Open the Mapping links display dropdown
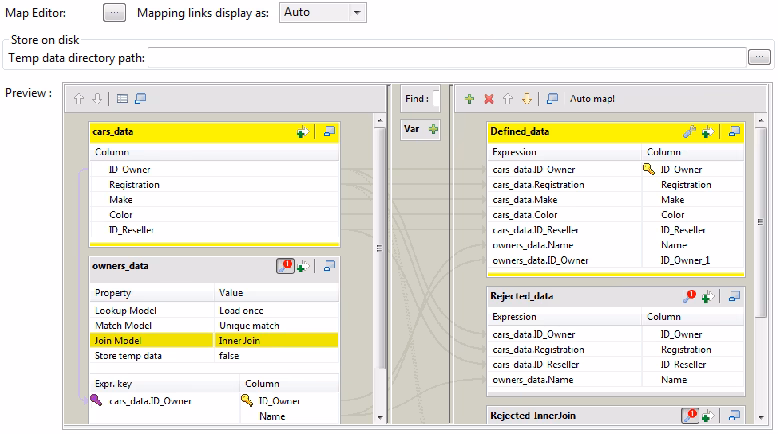 (323, 12)
